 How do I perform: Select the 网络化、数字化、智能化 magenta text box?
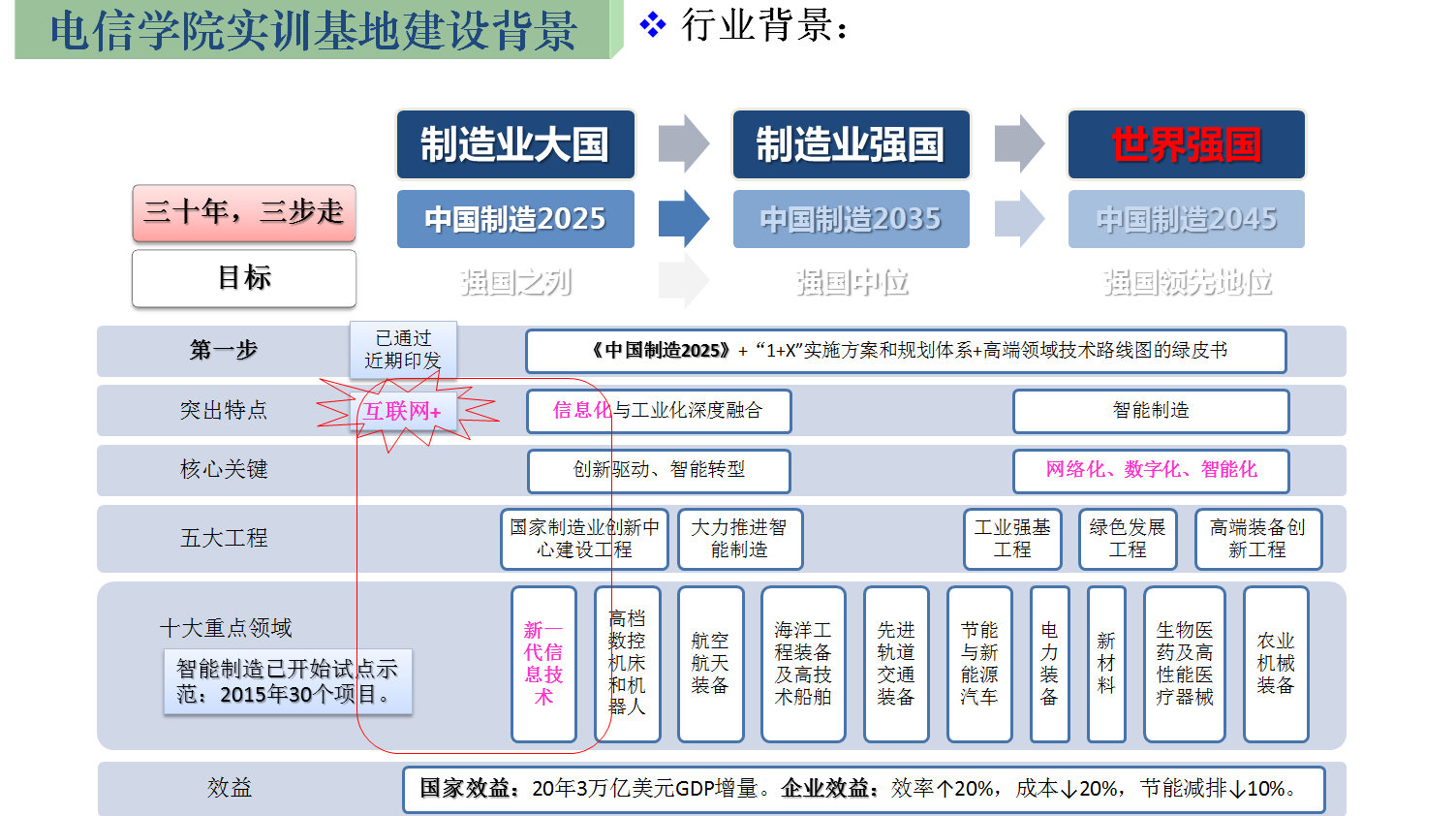[x=1151, y=470]
